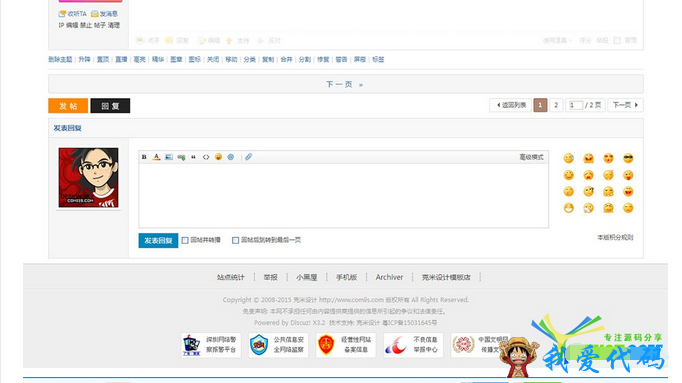
Task: Expand the 使用道具 dropdown
Action: 557,40
